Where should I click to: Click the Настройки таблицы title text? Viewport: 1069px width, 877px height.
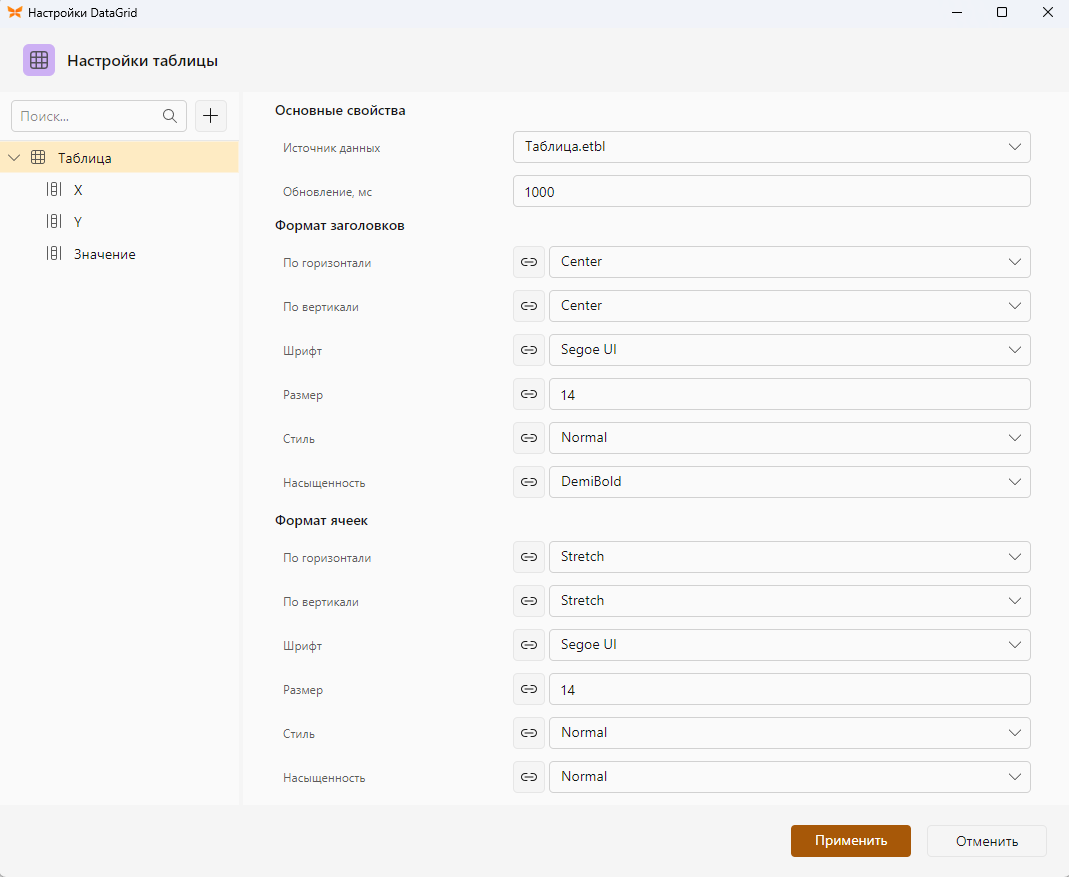coord(142,61)
